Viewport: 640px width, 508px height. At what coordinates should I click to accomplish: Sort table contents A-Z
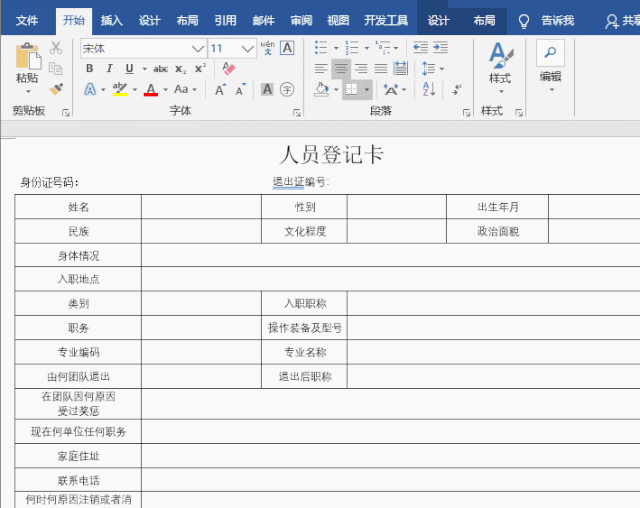point(429,89)
